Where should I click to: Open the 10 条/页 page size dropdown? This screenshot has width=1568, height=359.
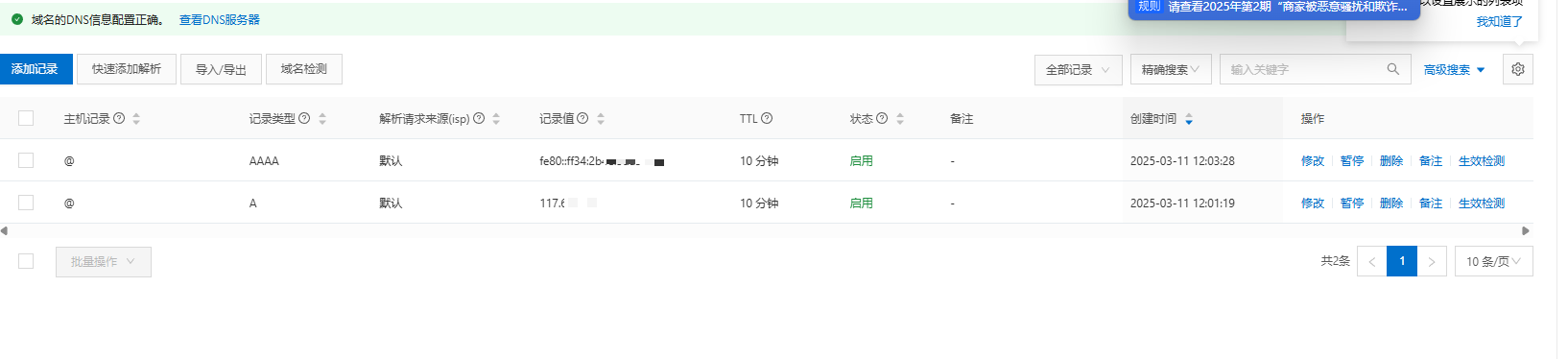(1493, 261)
